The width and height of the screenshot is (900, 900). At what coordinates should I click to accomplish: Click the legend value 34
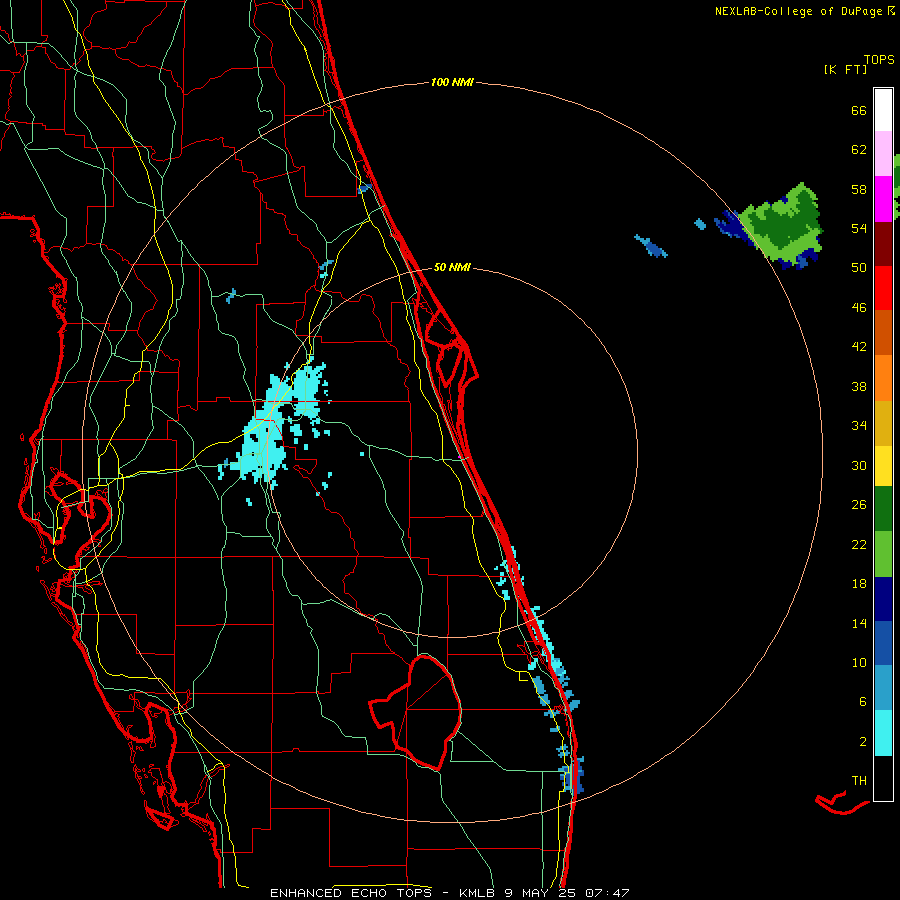859,425
